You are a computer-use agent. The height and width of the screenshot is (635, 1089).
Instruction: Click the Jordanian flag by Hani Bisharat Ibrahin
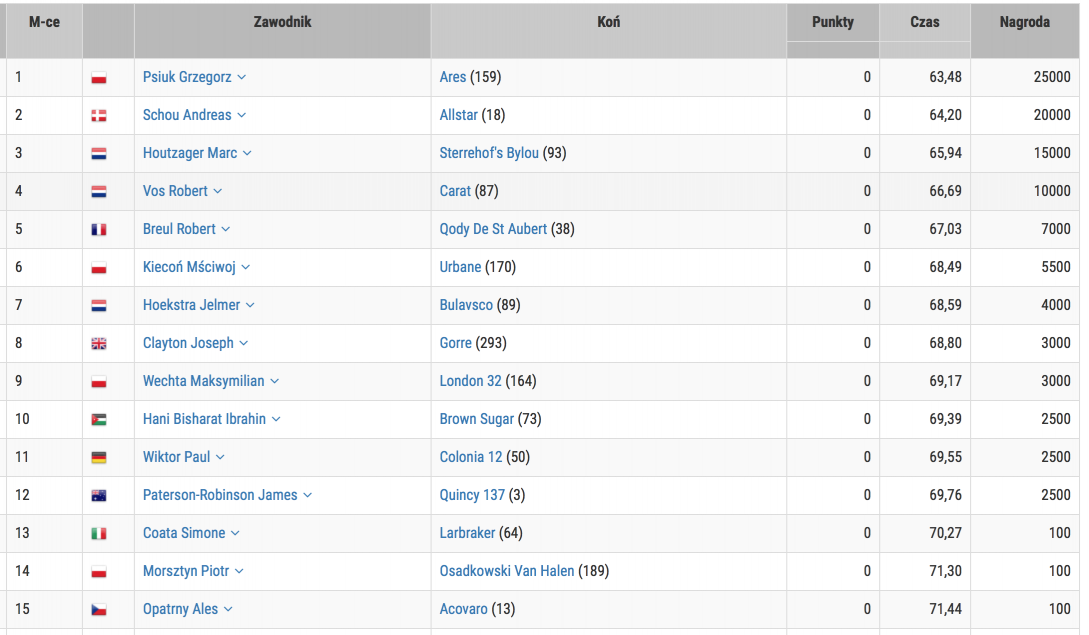(x=99, y=420)
